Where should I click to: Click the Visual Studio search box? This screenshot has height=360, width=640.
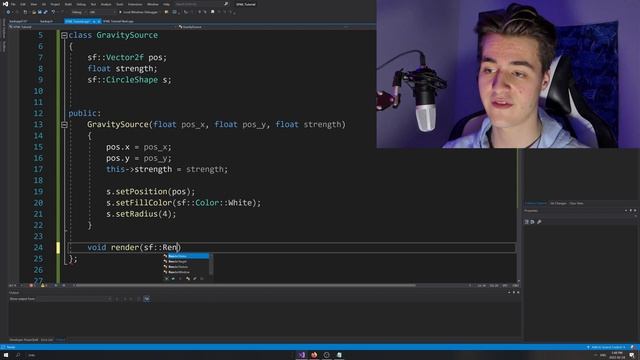[x=201, y=4]
